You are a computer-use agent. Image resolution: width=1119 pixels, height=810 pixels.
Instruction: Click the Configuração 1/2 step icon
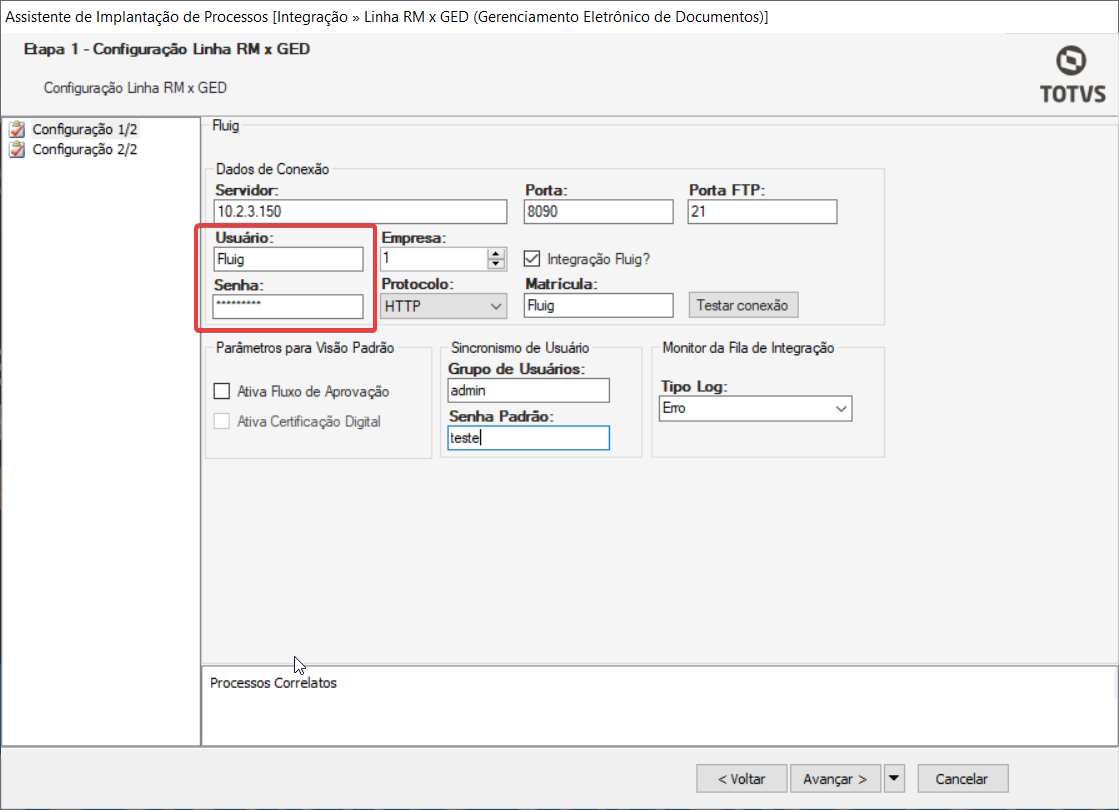pos(17,129)
